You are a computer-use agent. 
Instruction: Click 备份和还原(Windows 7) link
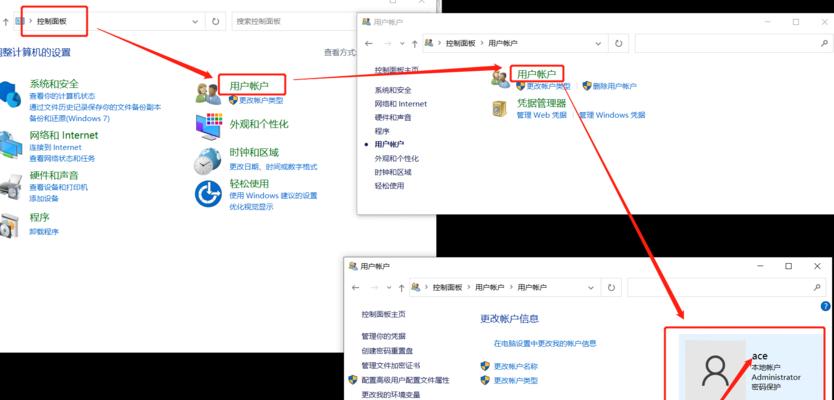[69, 118]
